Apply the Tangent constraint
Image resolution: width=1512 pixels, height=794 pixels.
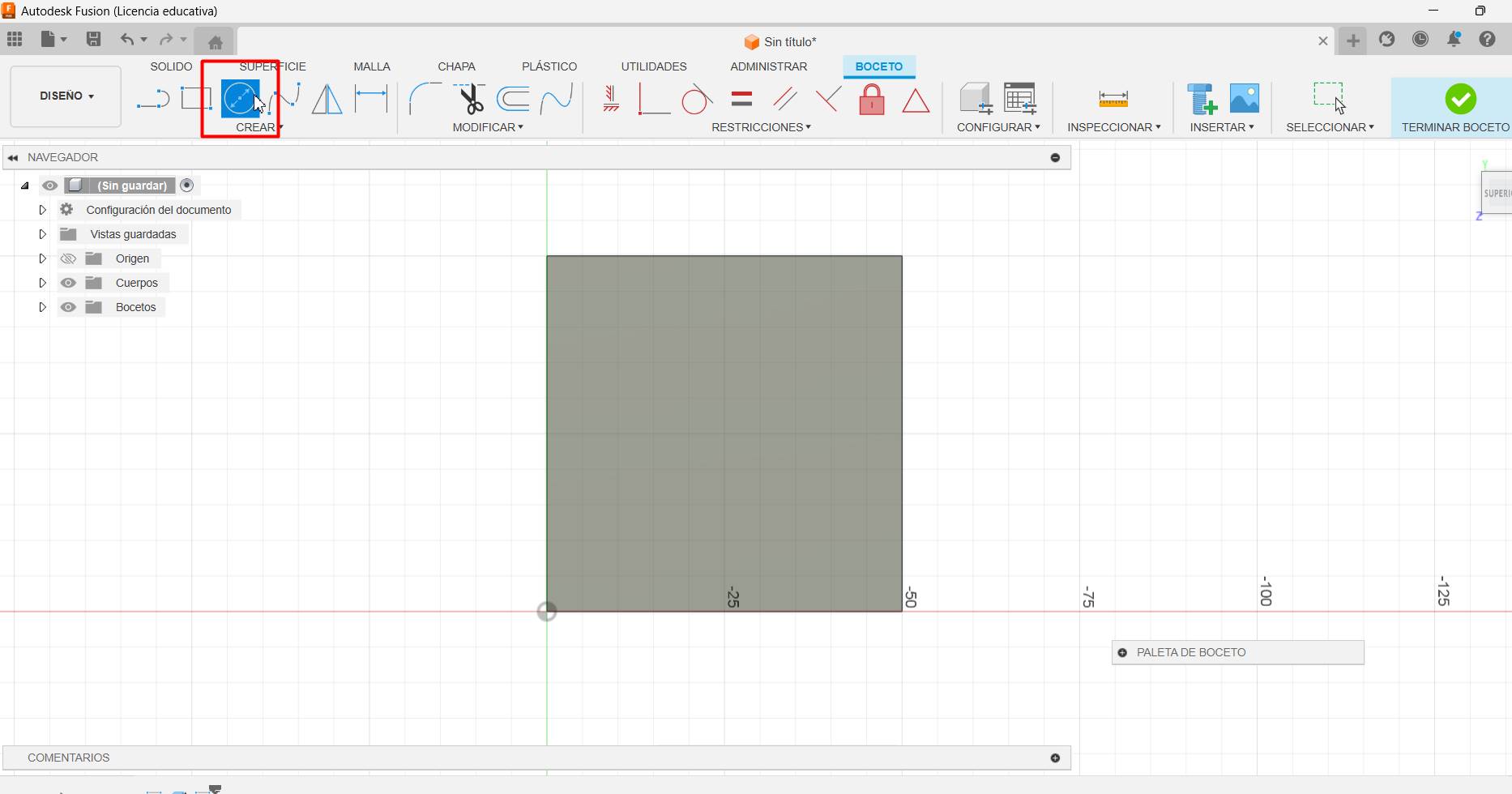(696, 99)
